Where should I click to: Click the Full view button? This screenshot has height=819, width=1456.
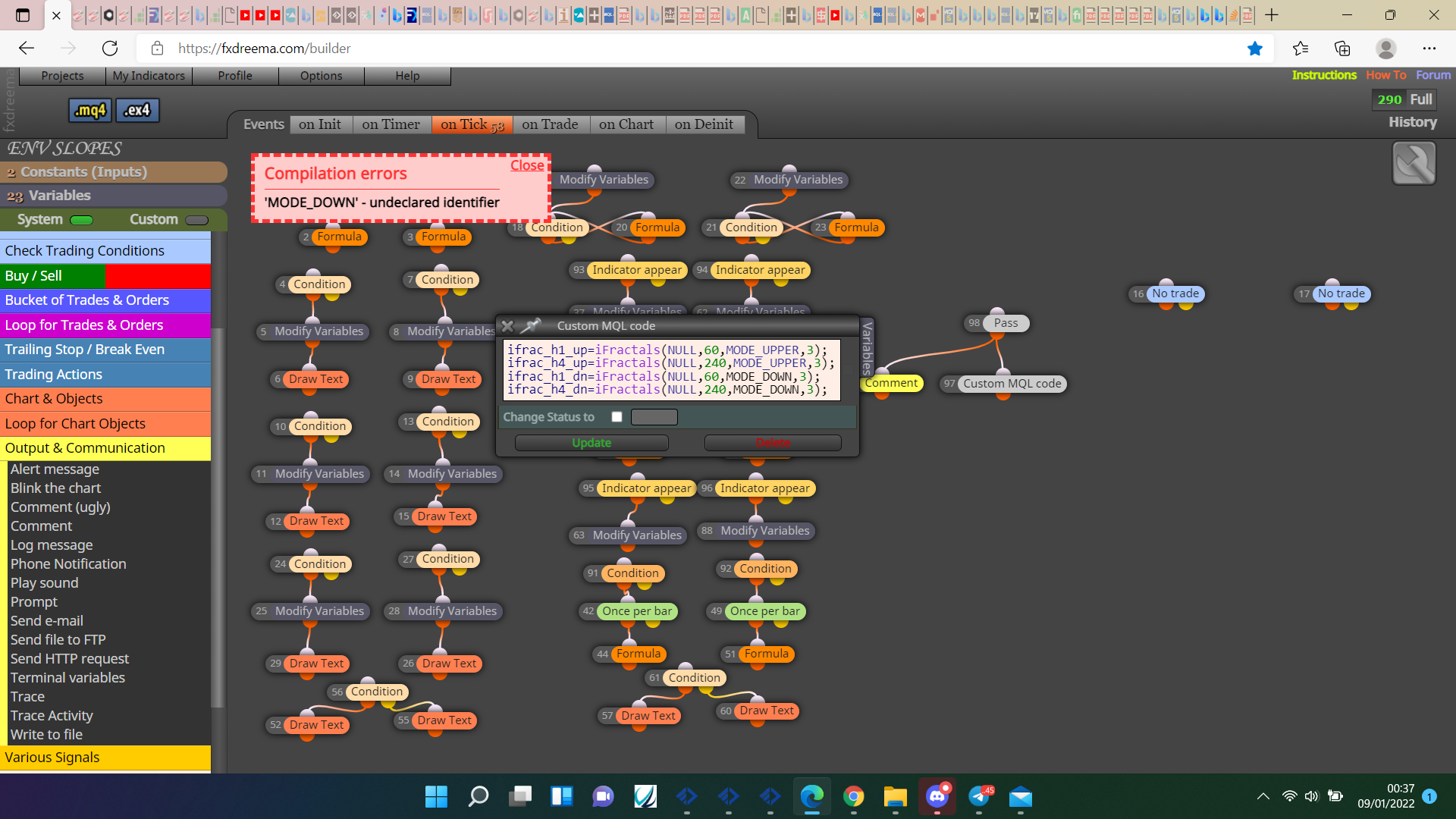(x=1421, y=99)
